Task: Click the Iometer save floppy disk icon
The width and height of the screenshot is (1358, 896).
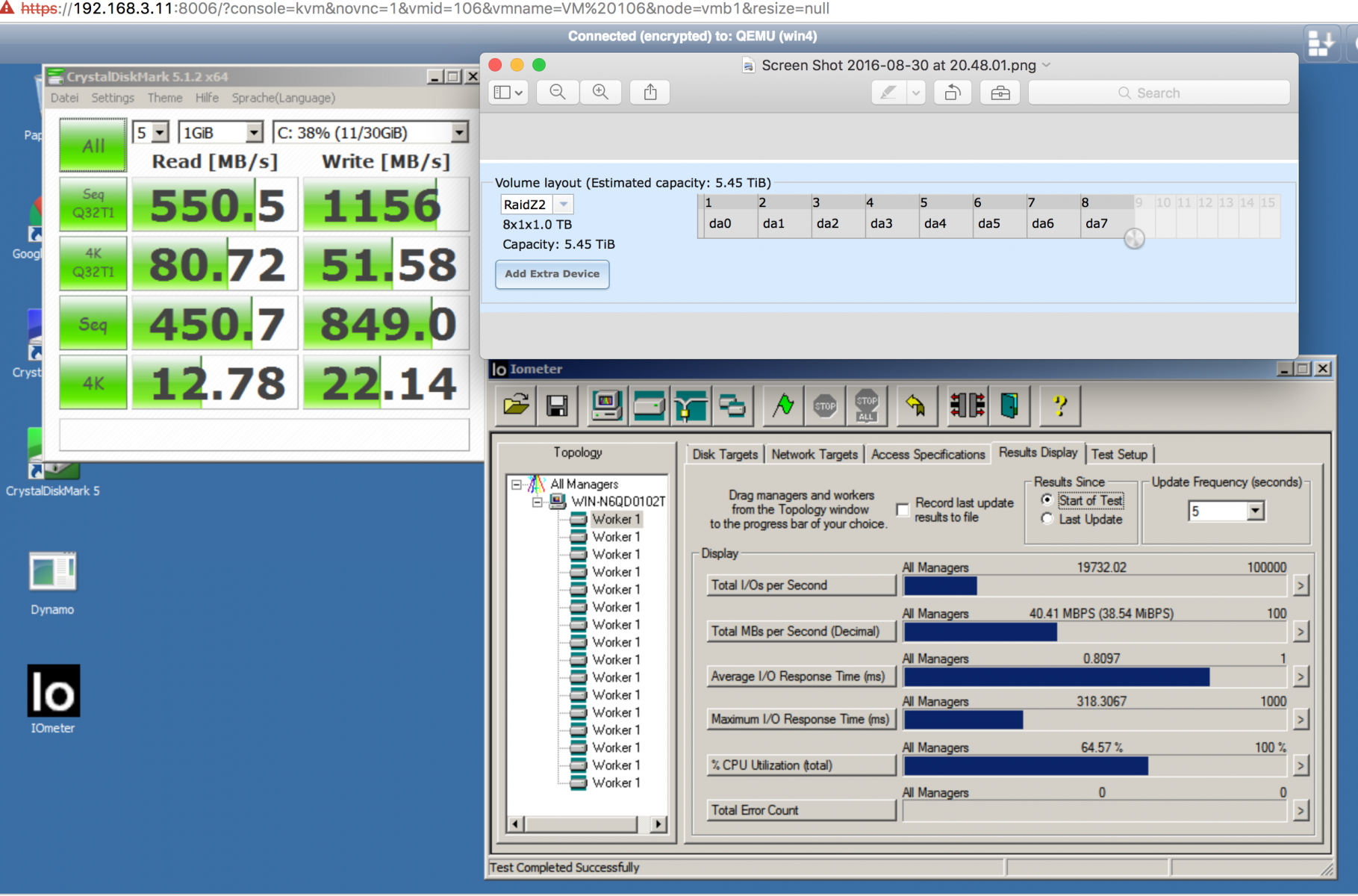Action: pos(557,405)
